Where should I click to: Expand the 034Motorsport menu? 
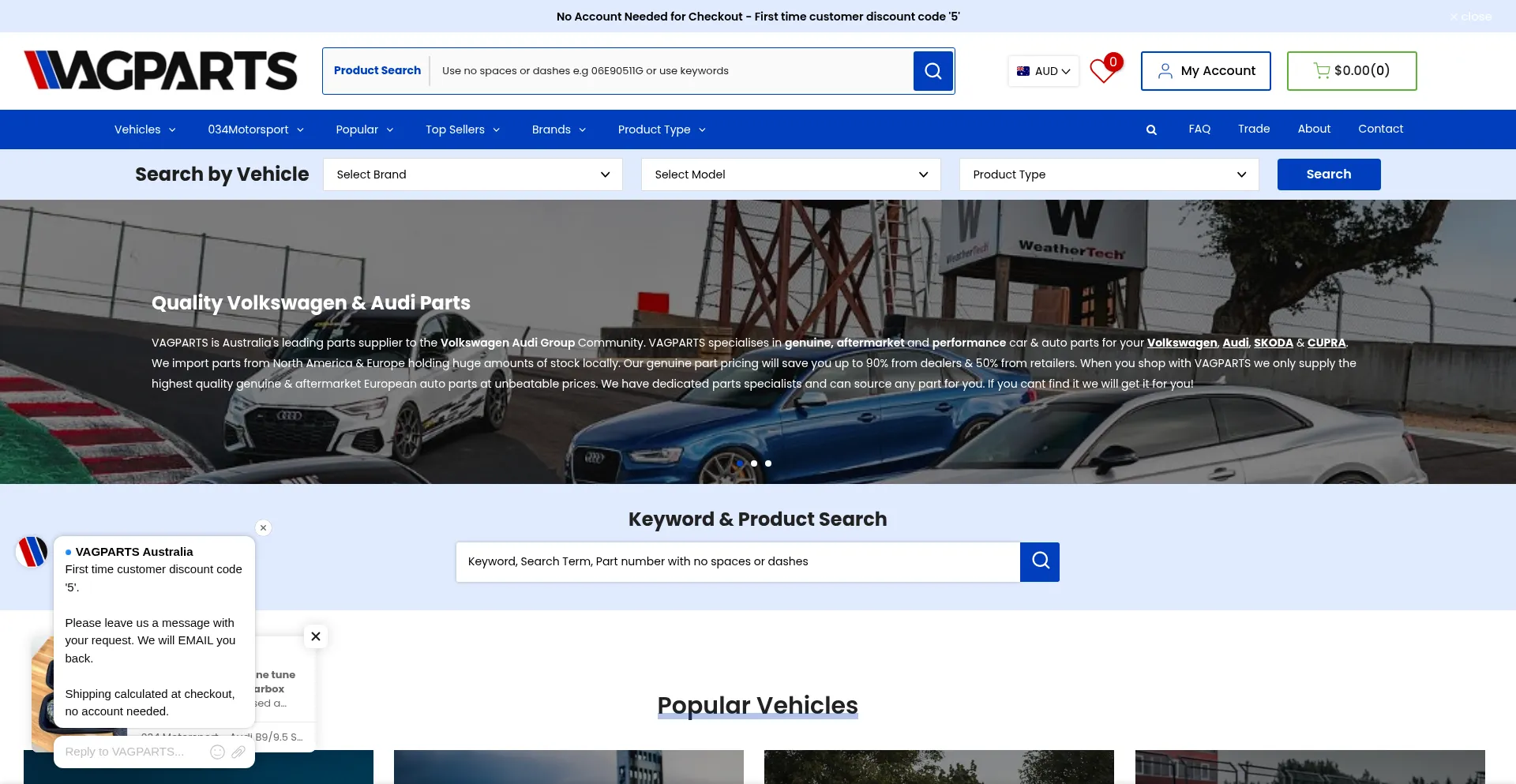coord(256,129)
